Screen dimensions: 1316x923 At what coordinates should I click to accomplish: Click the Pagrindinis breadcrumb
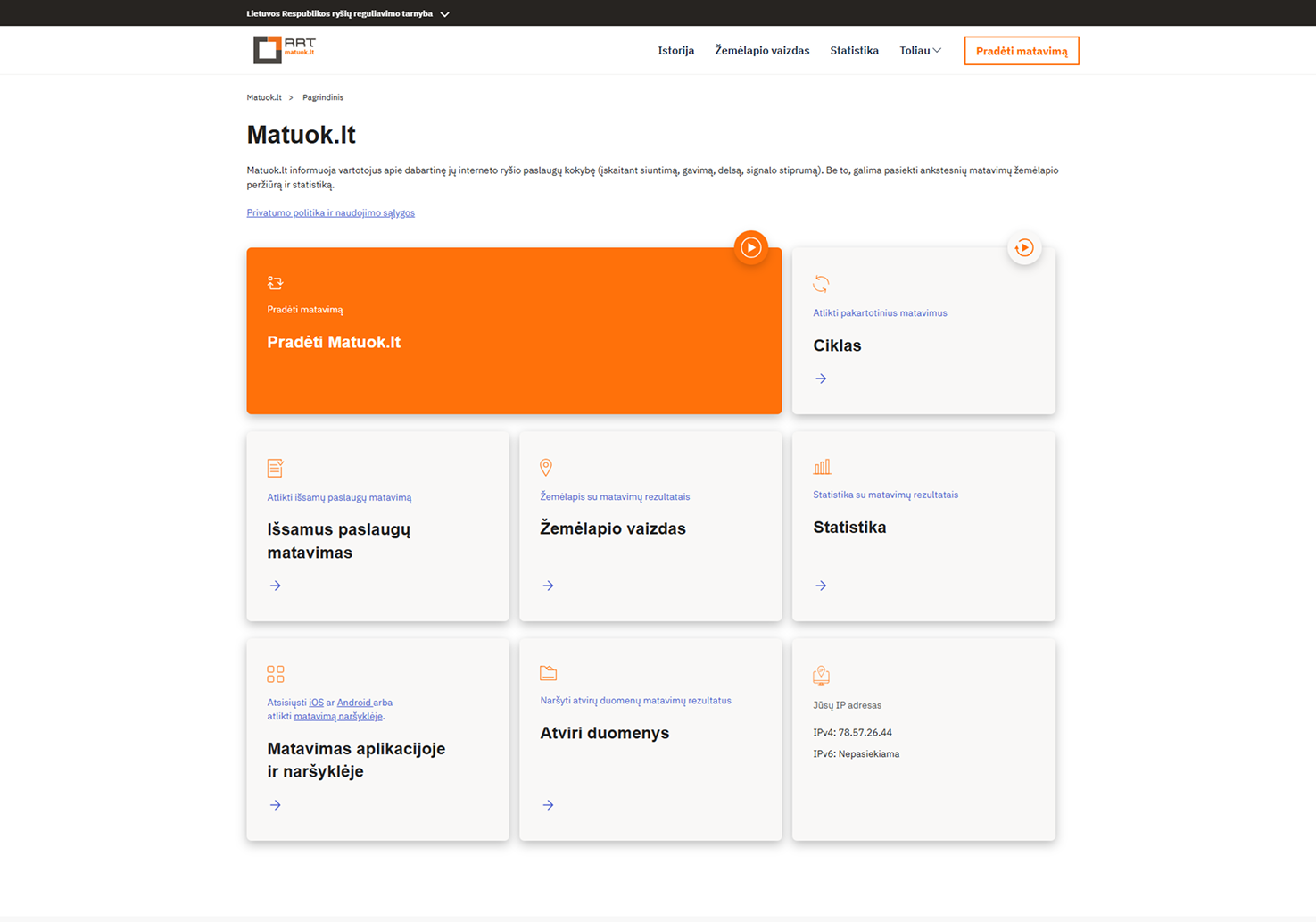323,97
